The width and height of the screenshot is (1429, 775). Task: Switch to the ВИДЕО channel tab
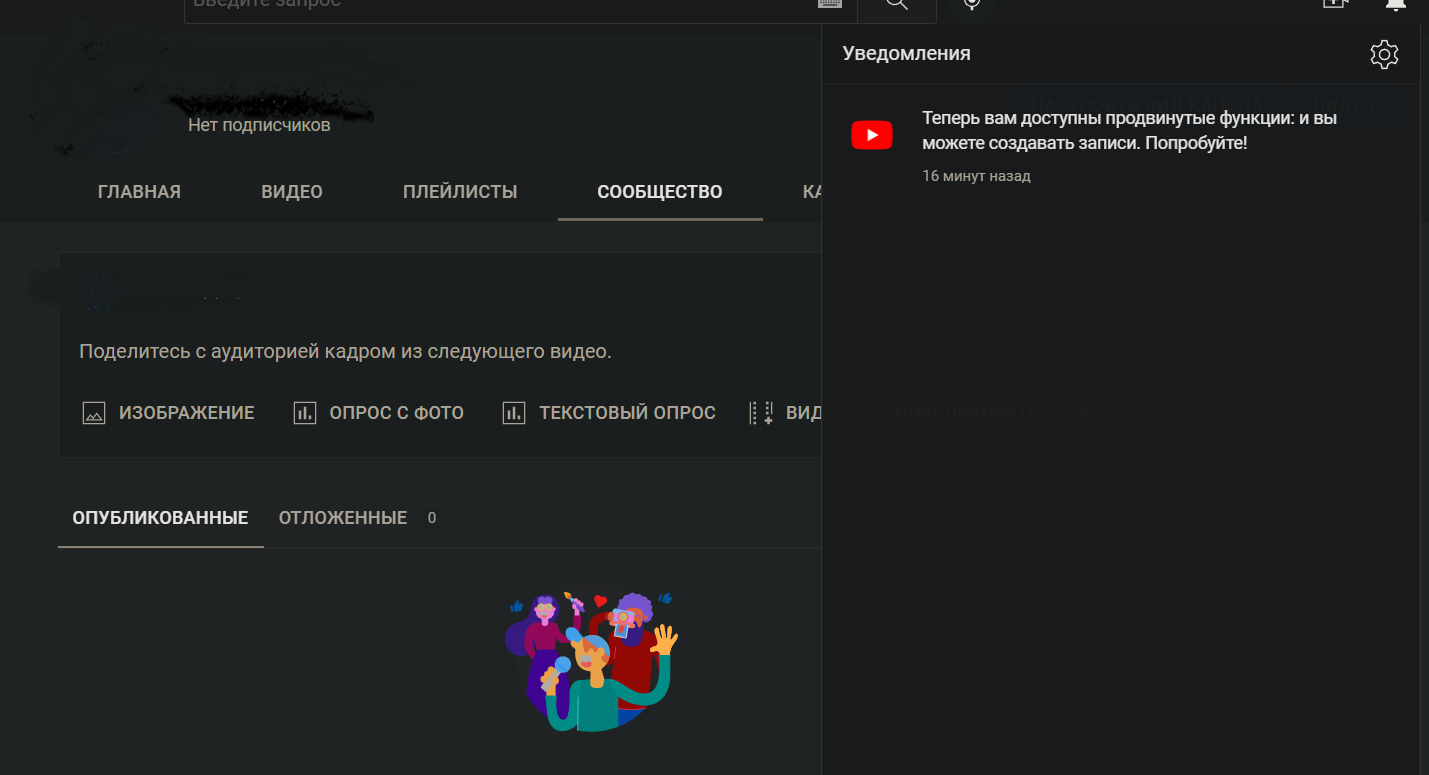292,192
